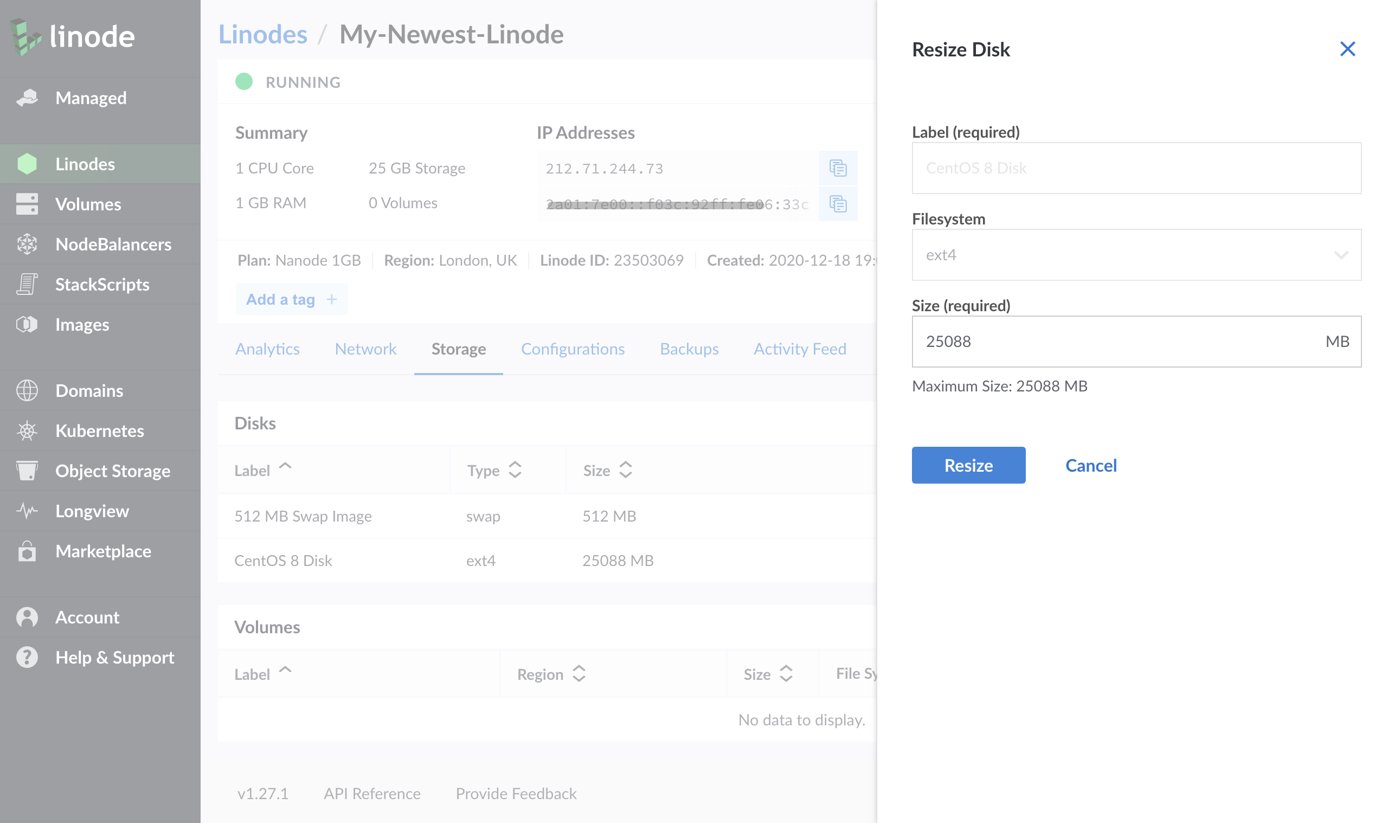This screenshot has height=823, width=1388.
Task: Open the Configurations tab
Action: click(x=573, y=349)
